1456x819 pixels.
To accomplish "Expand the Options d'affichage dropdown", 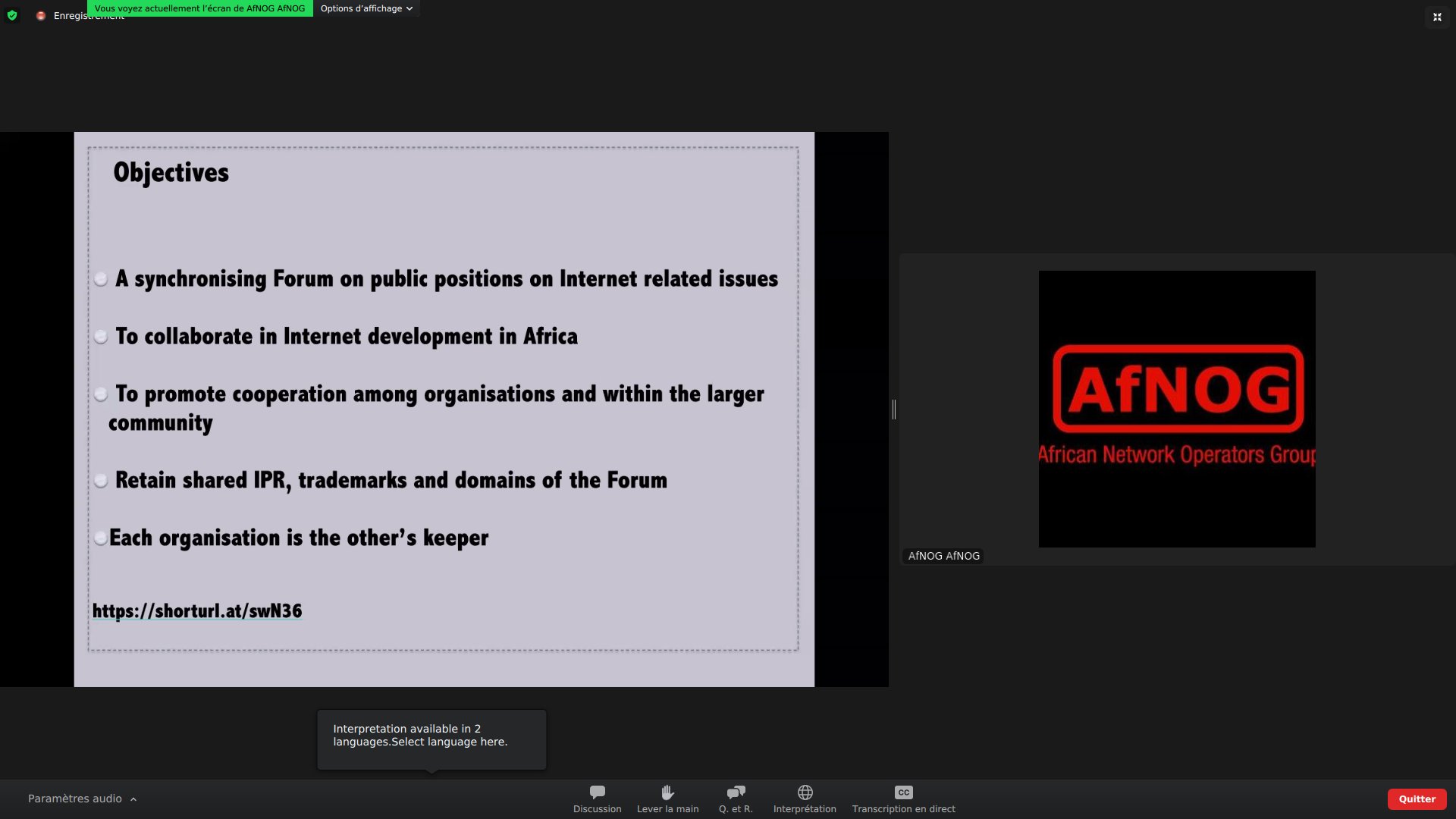I will pos(366,8).
